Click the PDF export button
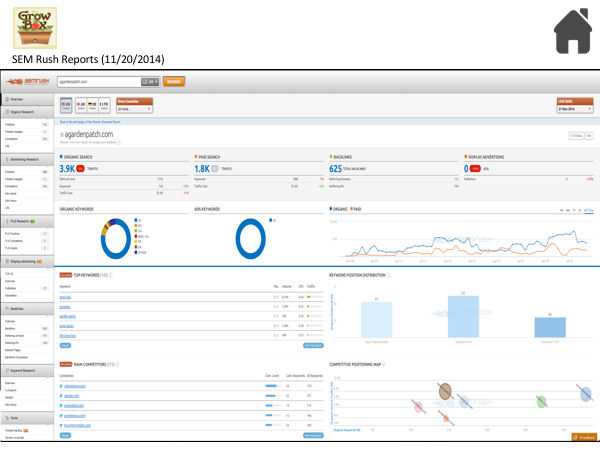Viewport: 600px width, 450px height. pos(589,136)
